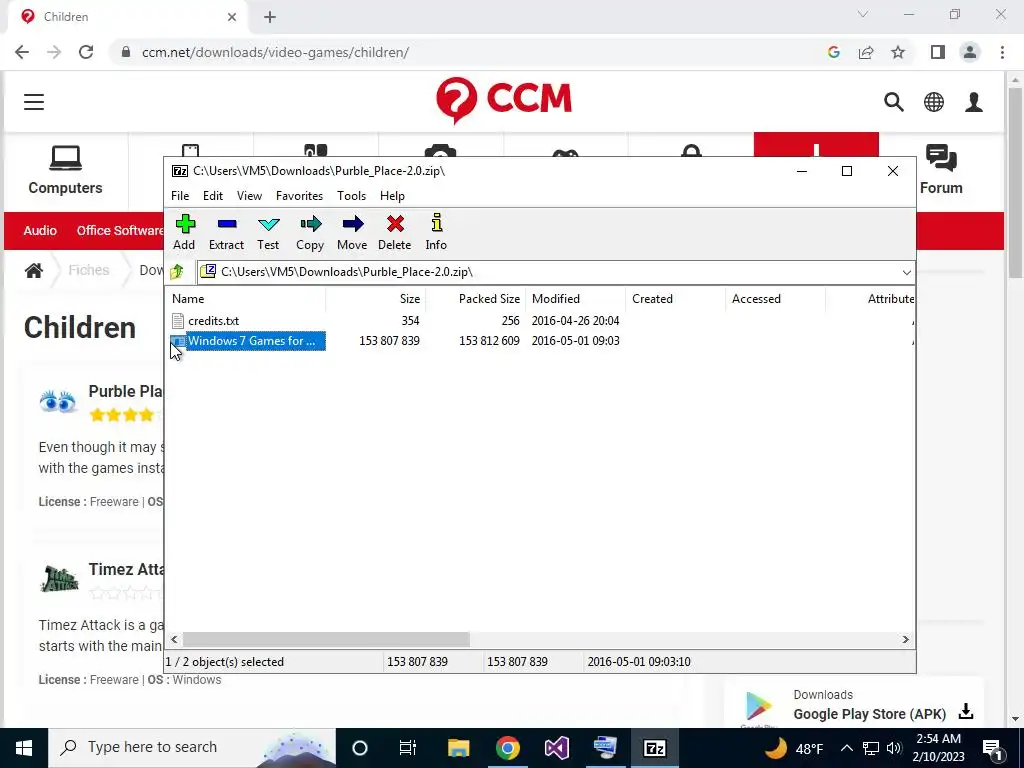Sort by the Name column header
The width and height of the screenshot is (1024, 768).
(x=247, y=299)
